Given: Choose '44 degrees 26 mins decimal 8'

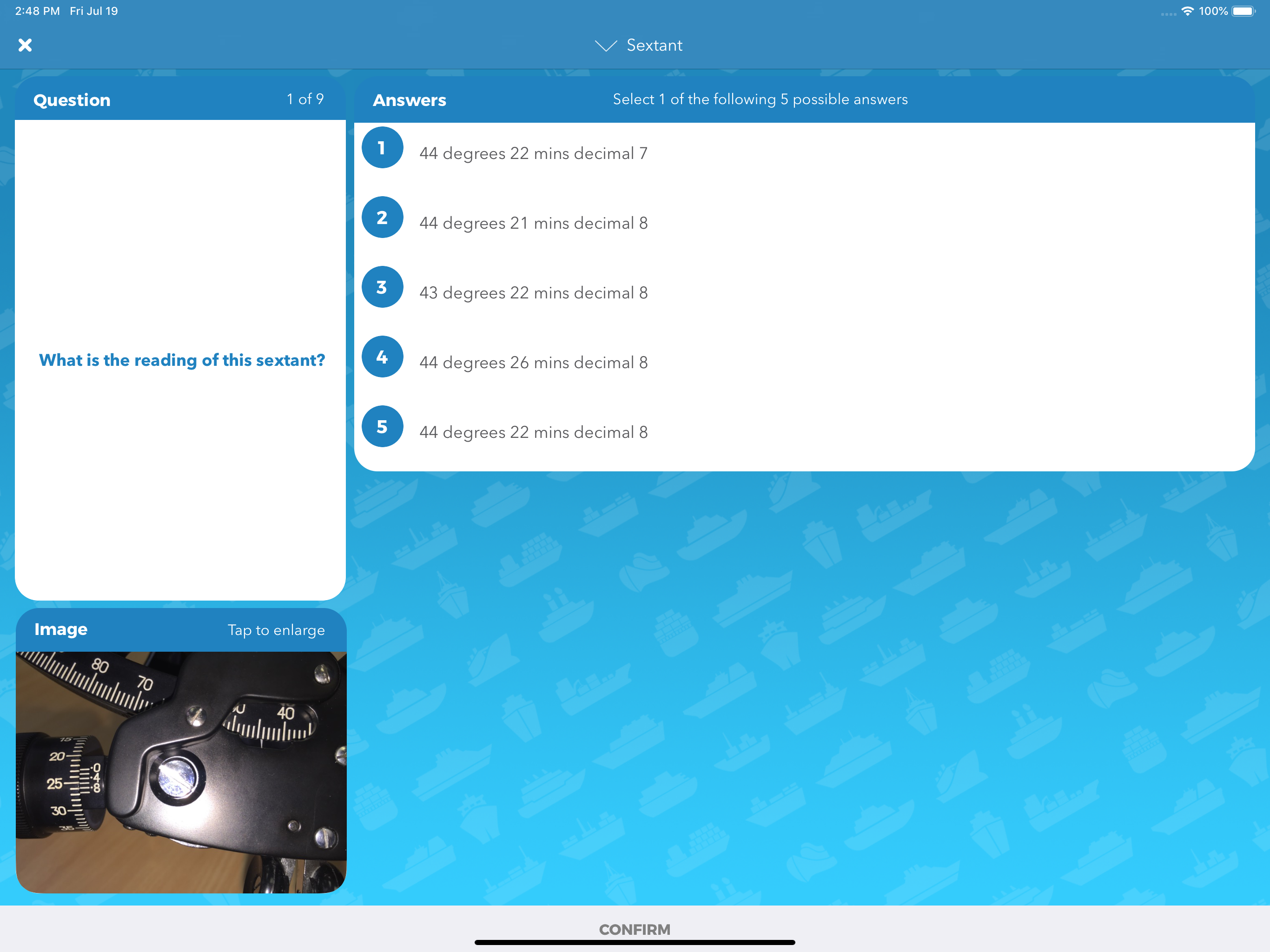Looking at the screenshot, I should click(x=533, y=362).
